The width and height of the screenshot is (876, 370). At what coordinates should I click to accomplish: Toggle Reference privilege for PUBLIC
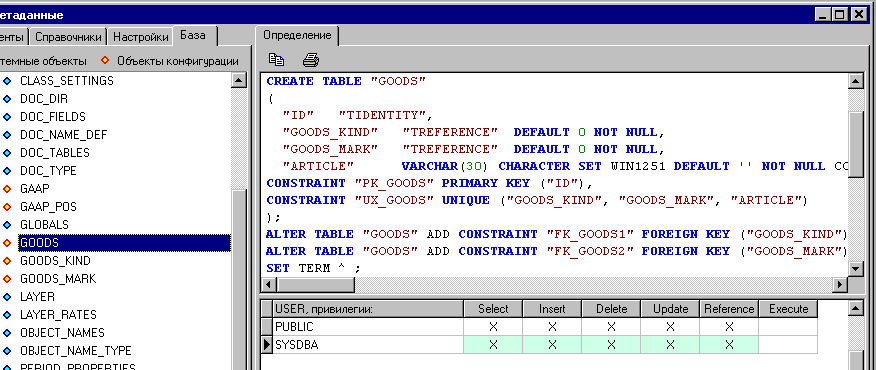[x=729, y=326]
